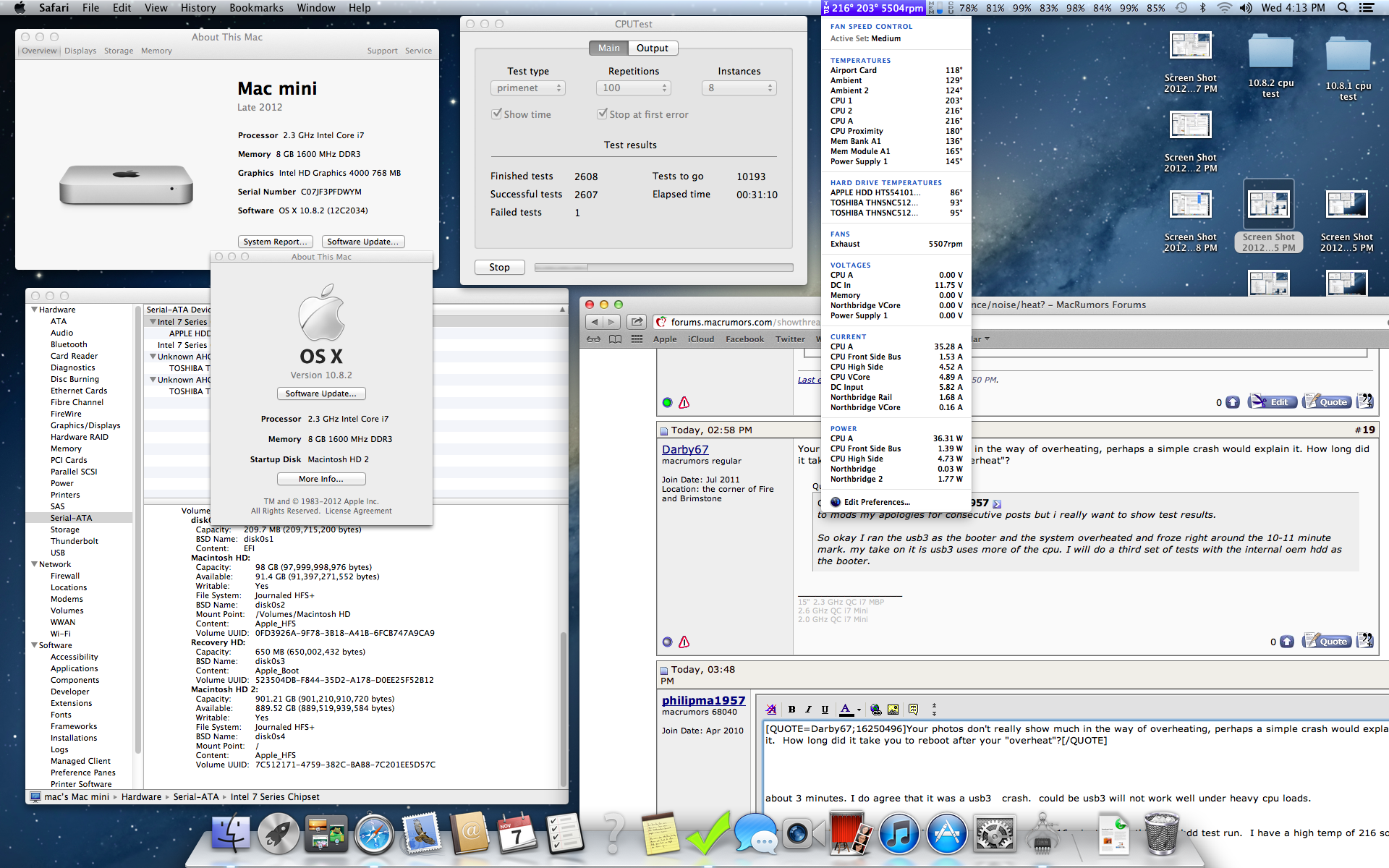Open Darby67's profile link
The height and width of the screenshot is (868, 1389).
(685, 449)
